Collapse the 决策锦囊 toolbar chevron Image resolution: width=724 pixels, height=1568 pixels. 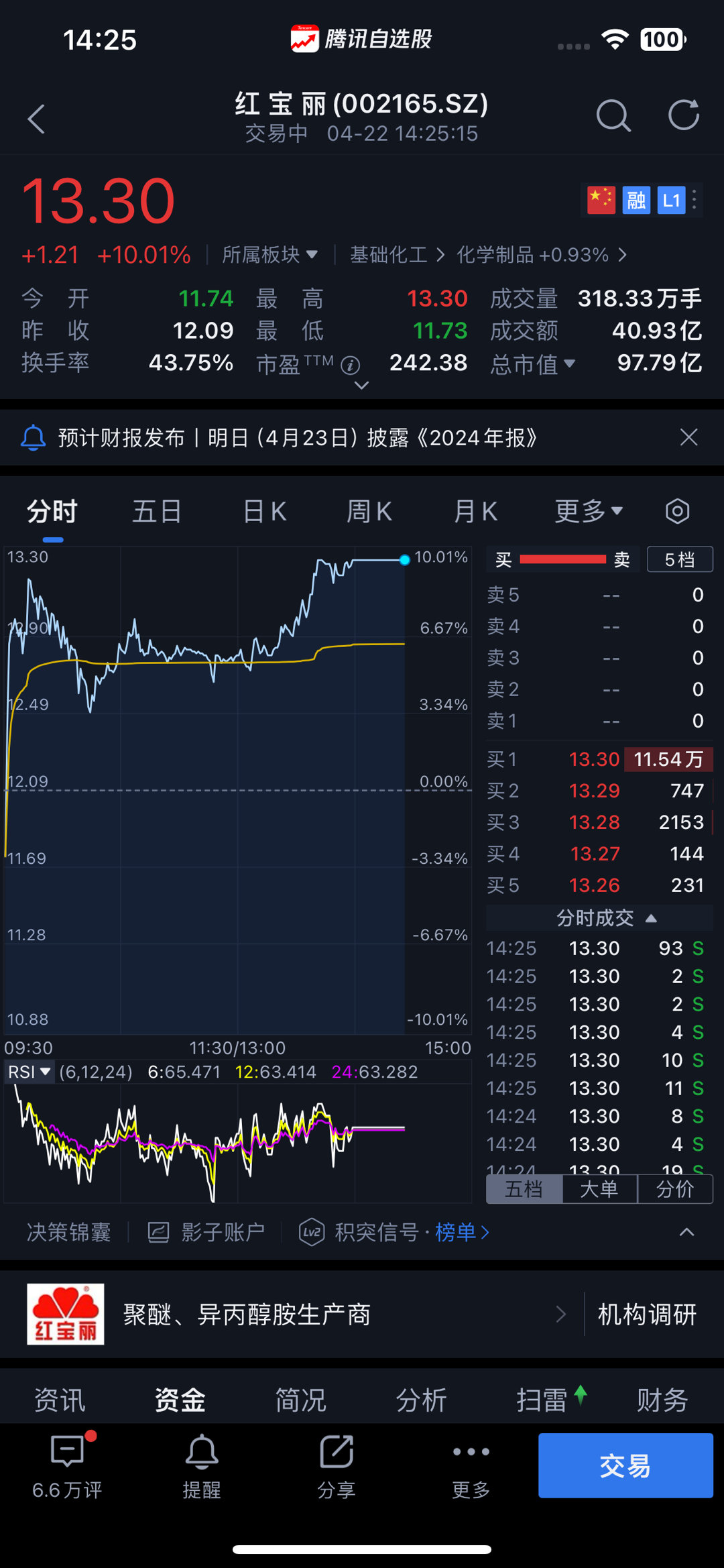tap(686, 1232)
